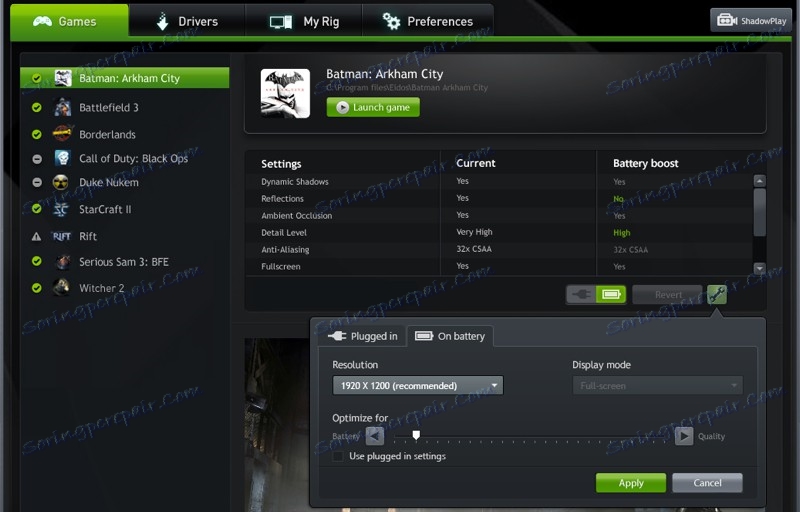The height and width of the screenshot is (512, 800).
Task: Click Batman optimized green check icon
Action: (x=37, y=78)
